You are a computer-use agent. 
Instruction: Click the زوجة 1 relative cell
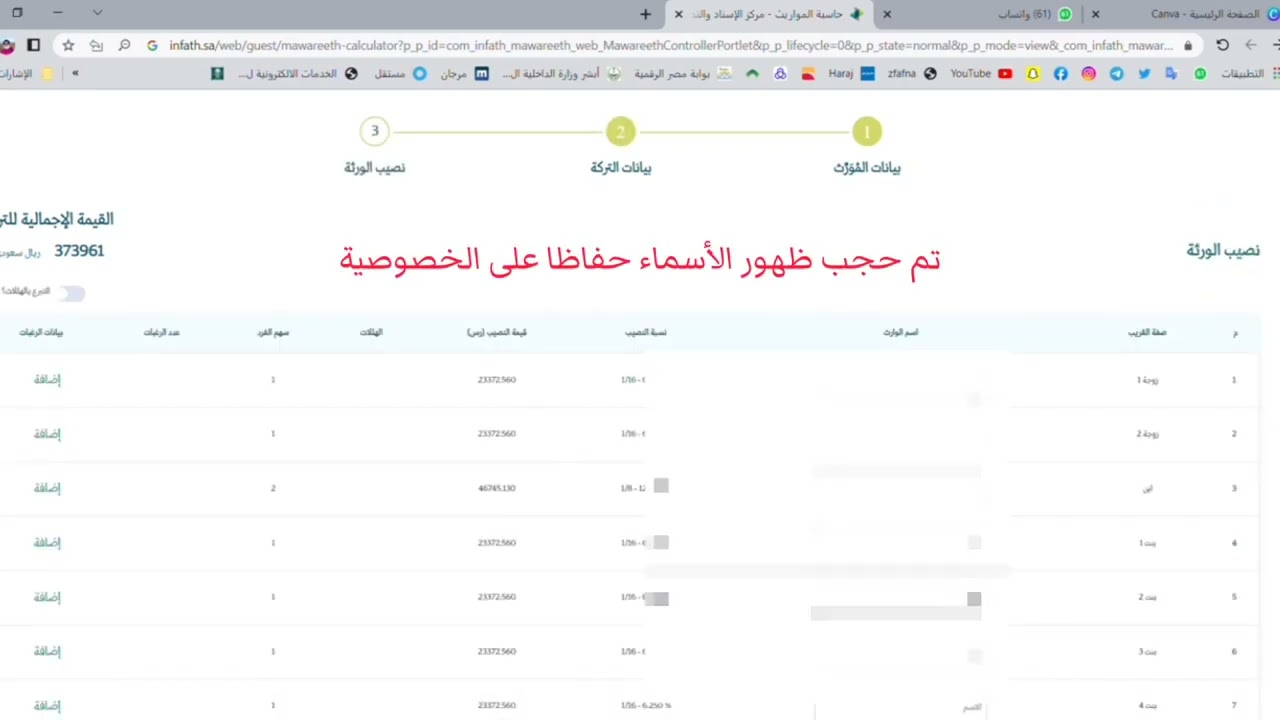(1146, 380)
